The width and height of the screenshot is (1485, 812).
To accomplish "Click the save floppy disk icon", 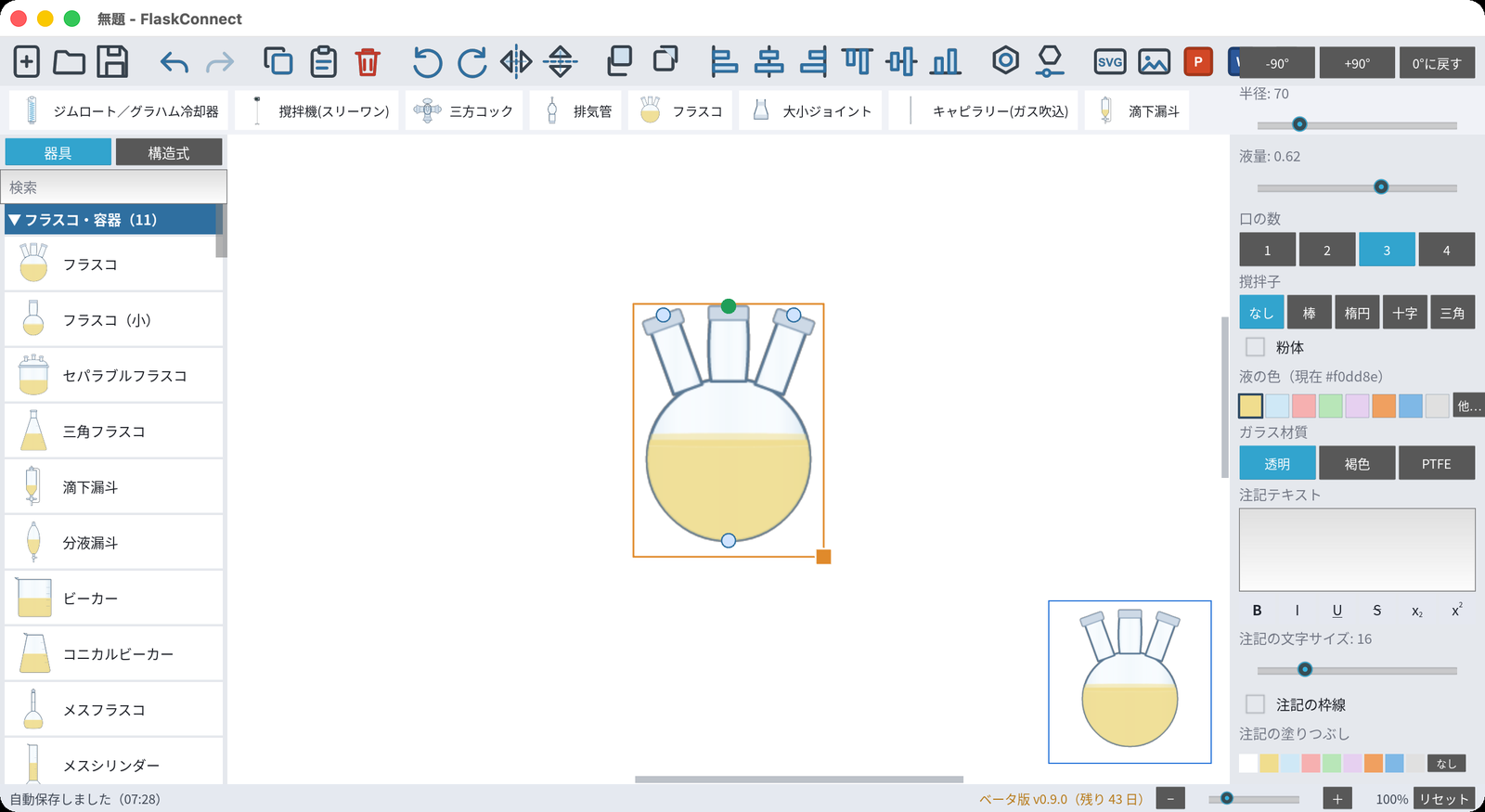I will point(112,62).
